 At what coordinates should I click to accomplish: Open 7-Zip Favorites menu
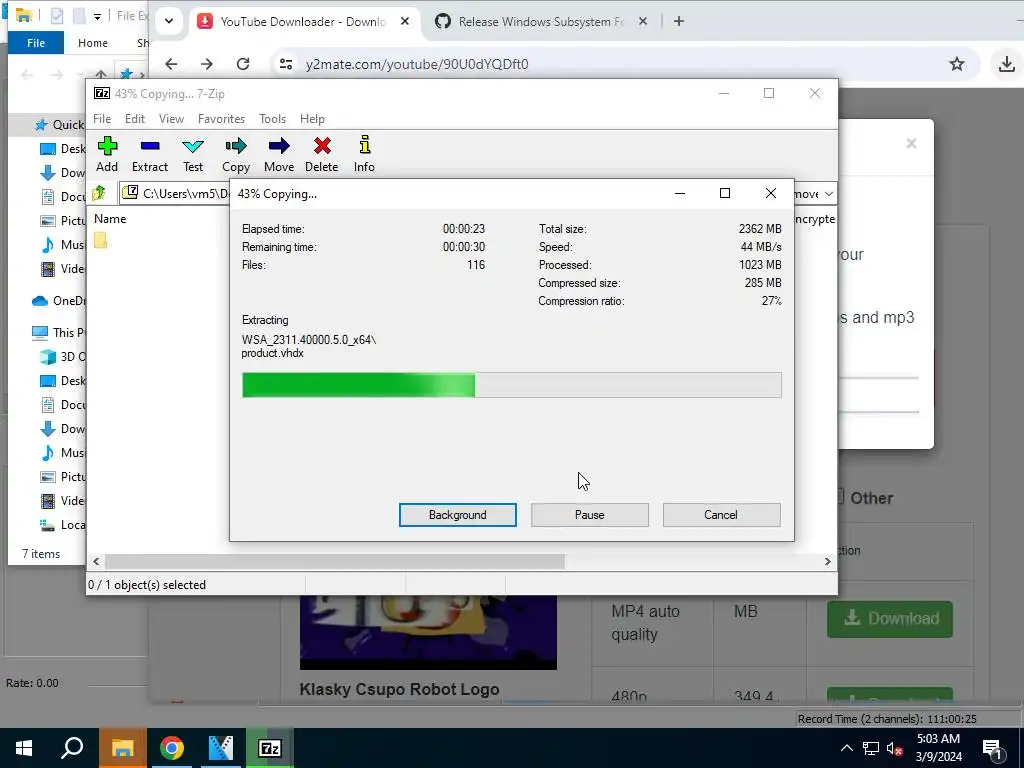tap(221, 119)
